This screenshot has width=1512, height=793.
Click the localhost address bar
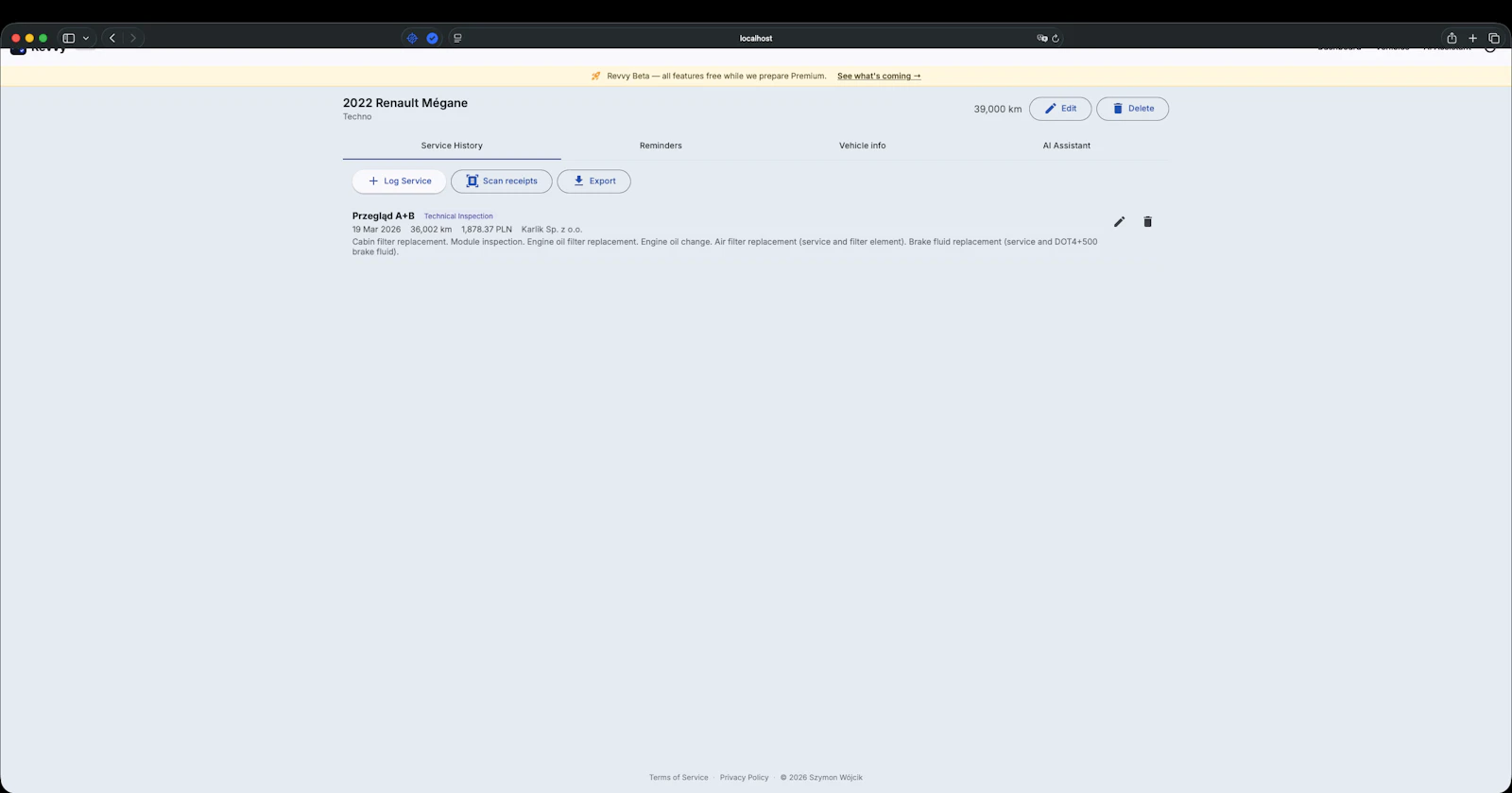pyautogui.click(x=756, y=39)
